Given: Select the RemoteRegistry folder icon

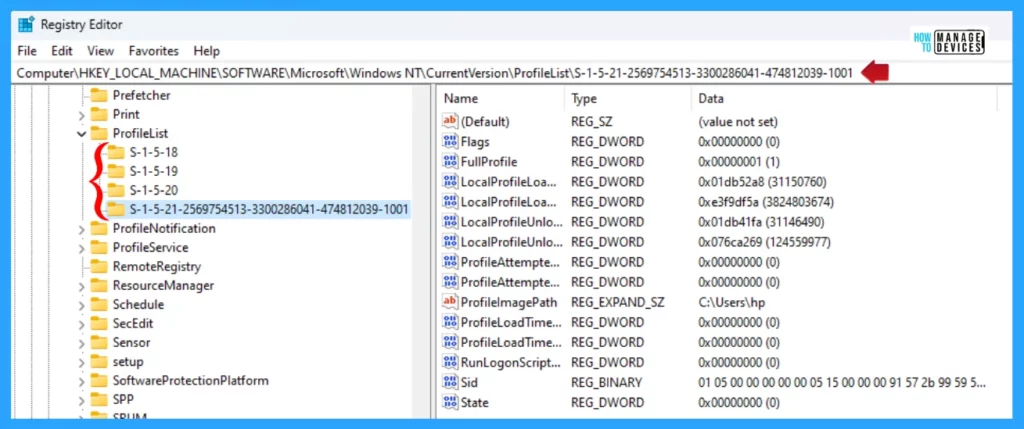Looking at the screenshot, I should tap(99, 266).
